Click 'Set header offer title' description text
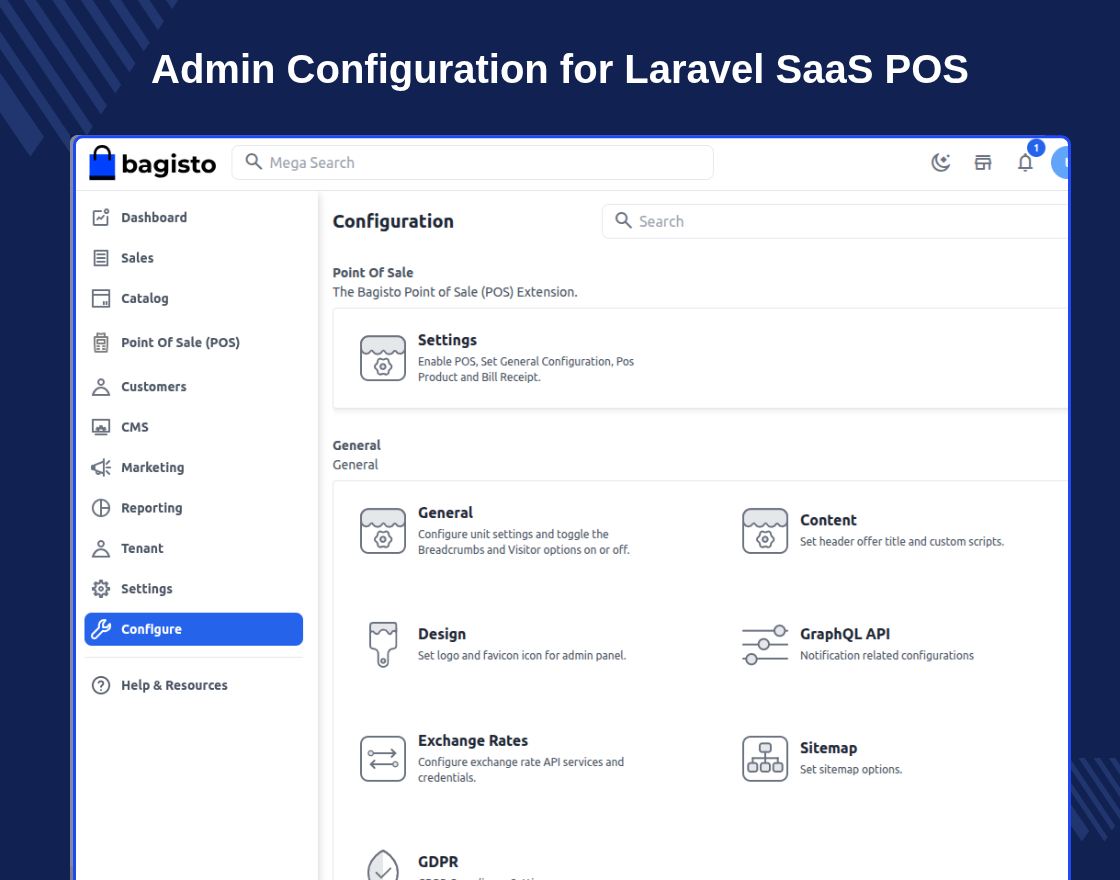Viewport: 1120px width, 880px height. click(901, 541)
